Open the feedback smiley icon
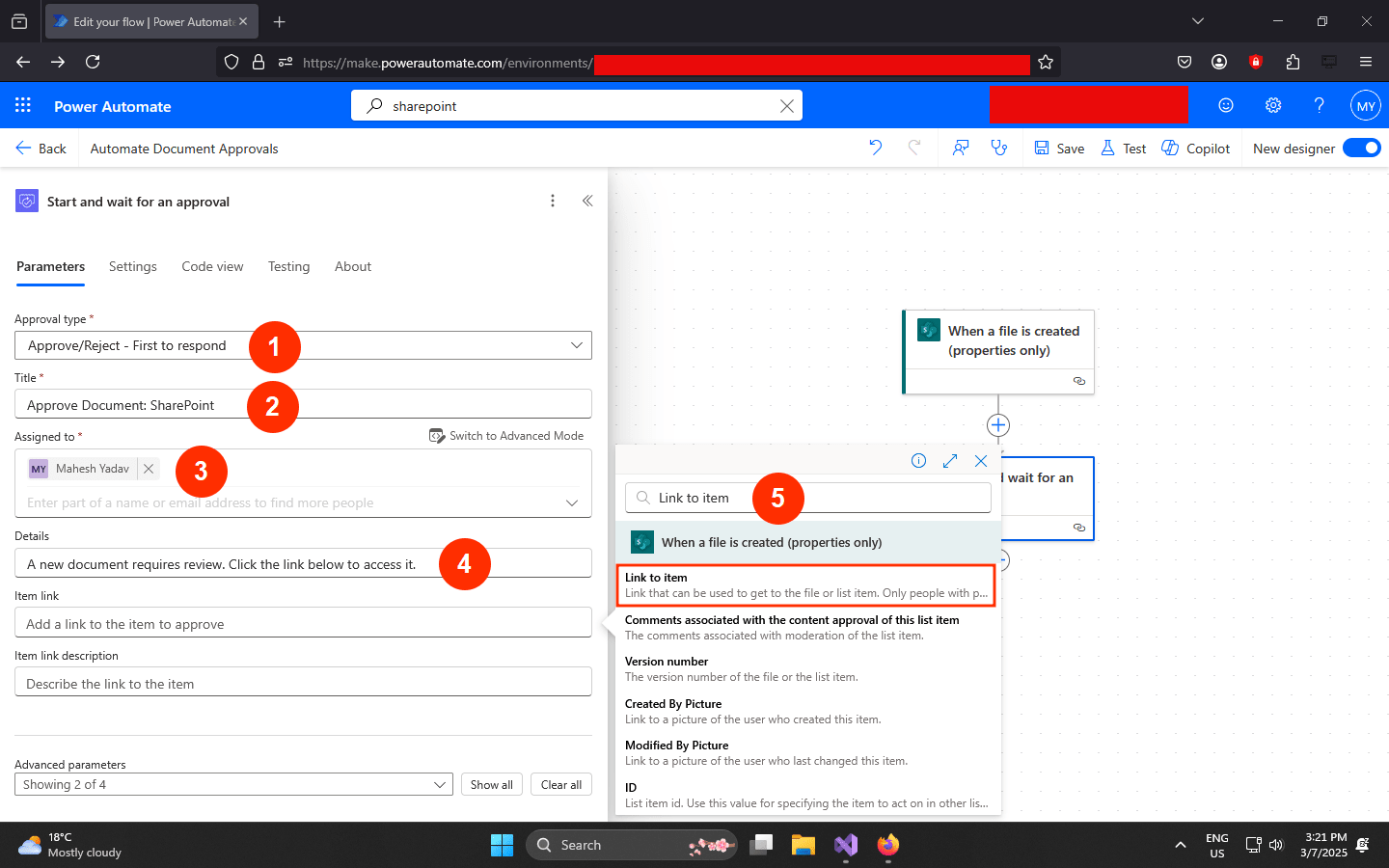 coord(1226,106)
